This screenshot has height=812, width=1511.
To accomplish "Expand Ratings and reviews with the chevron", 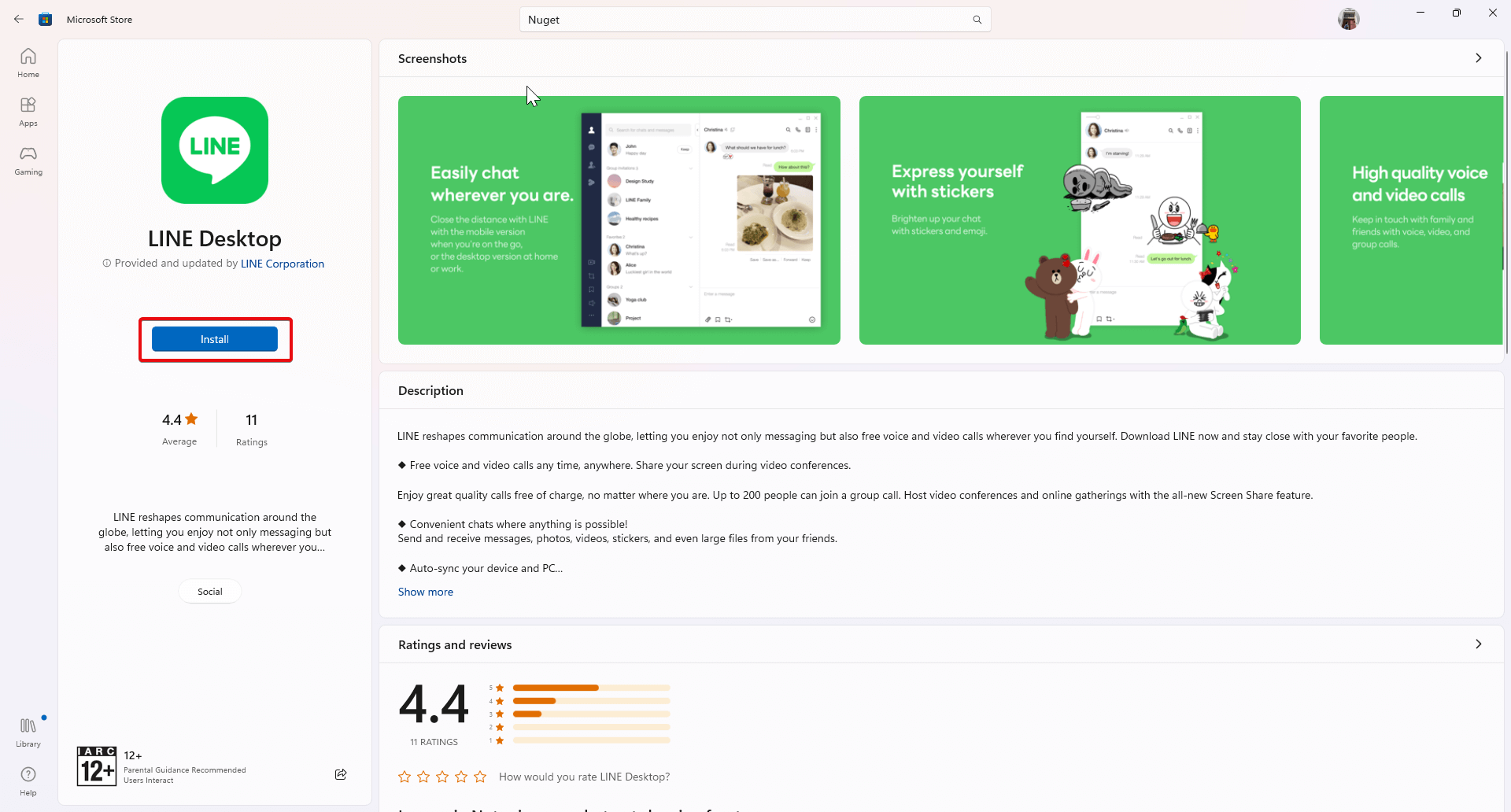I will coord(1478,644).
